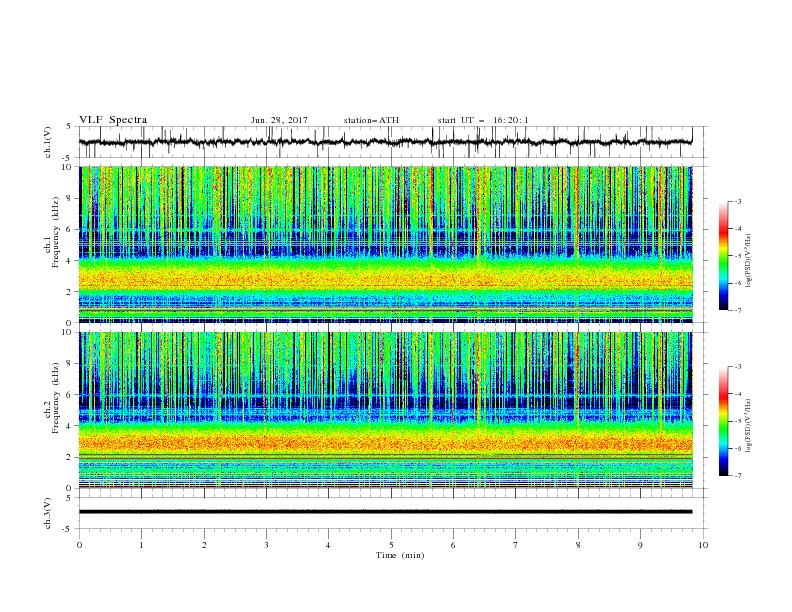The image size is (792, 612).
Task: Click the "ch.3(V)" axis label
Action: point(48,513)
